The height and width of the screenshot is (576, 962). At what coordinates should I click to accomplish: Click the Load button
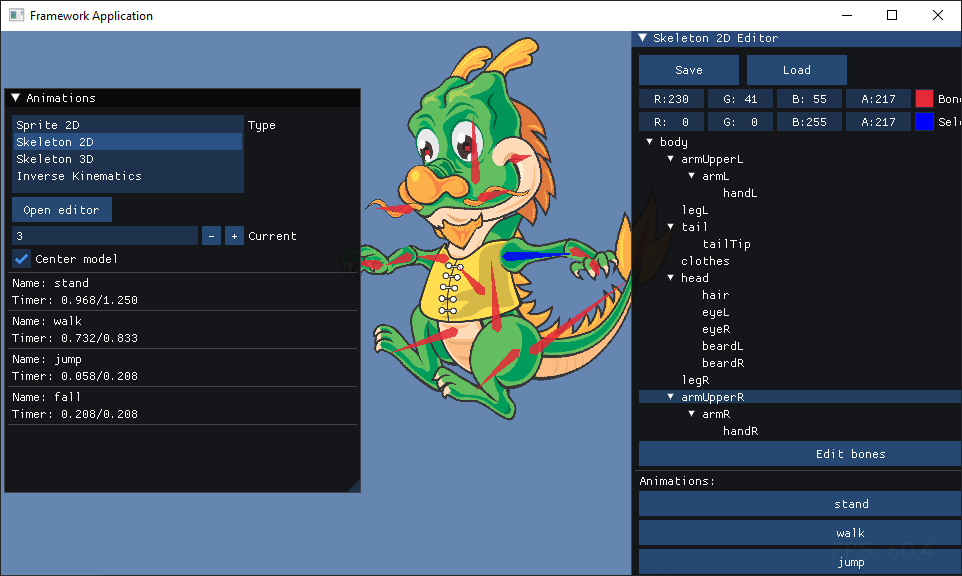pyautogui.click(x=797, y=70)
